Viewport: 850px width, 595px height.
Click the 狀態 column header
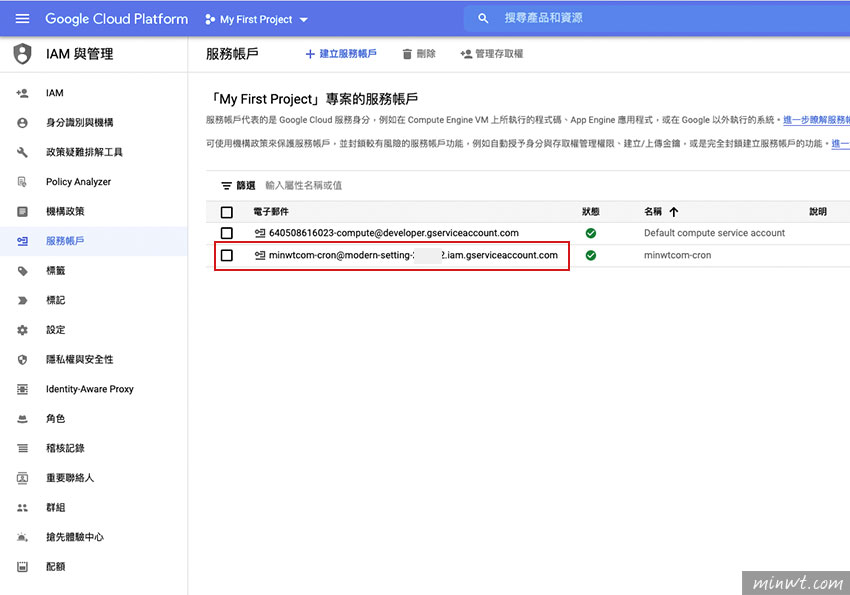[x=590, y=212]
